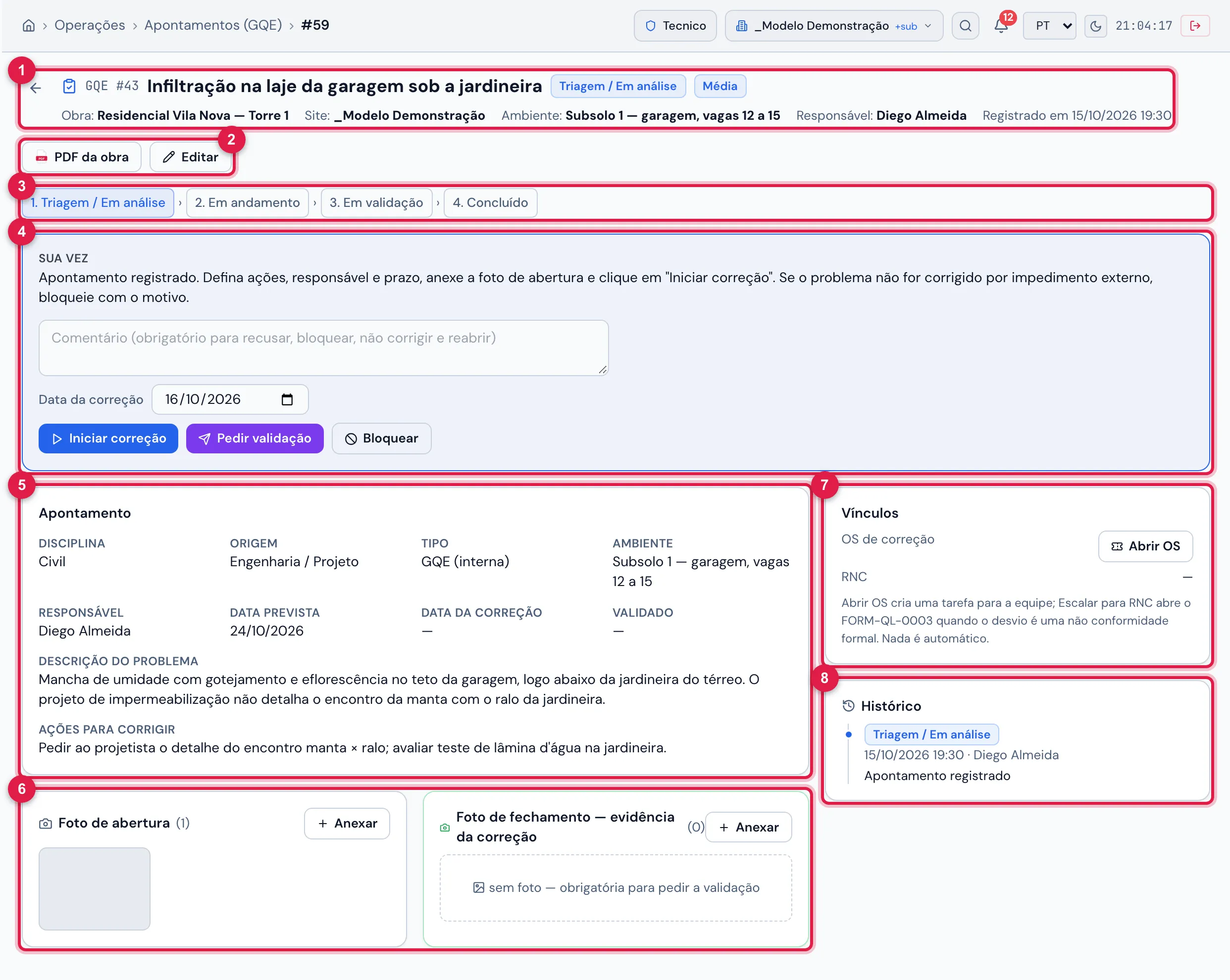Go back with the arrow icon

pos(36,88)
